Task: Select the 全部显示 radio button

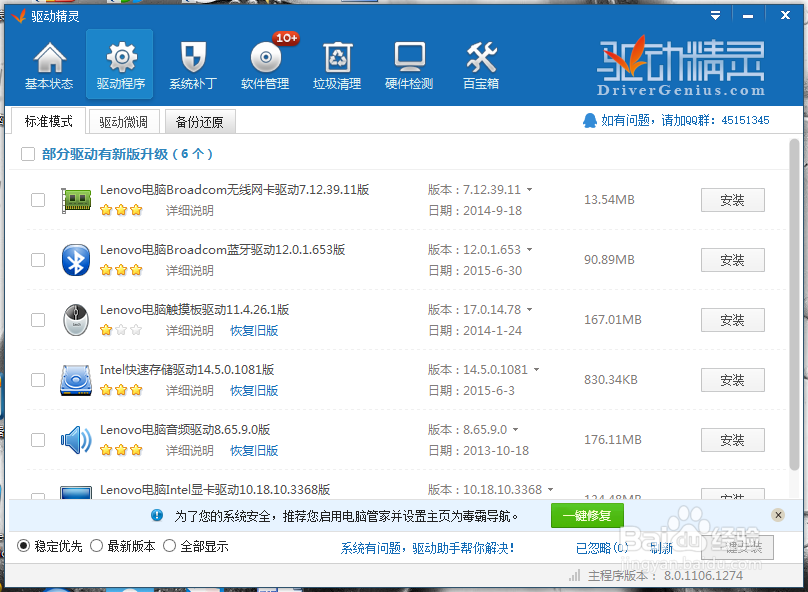Action: (170, 546)
